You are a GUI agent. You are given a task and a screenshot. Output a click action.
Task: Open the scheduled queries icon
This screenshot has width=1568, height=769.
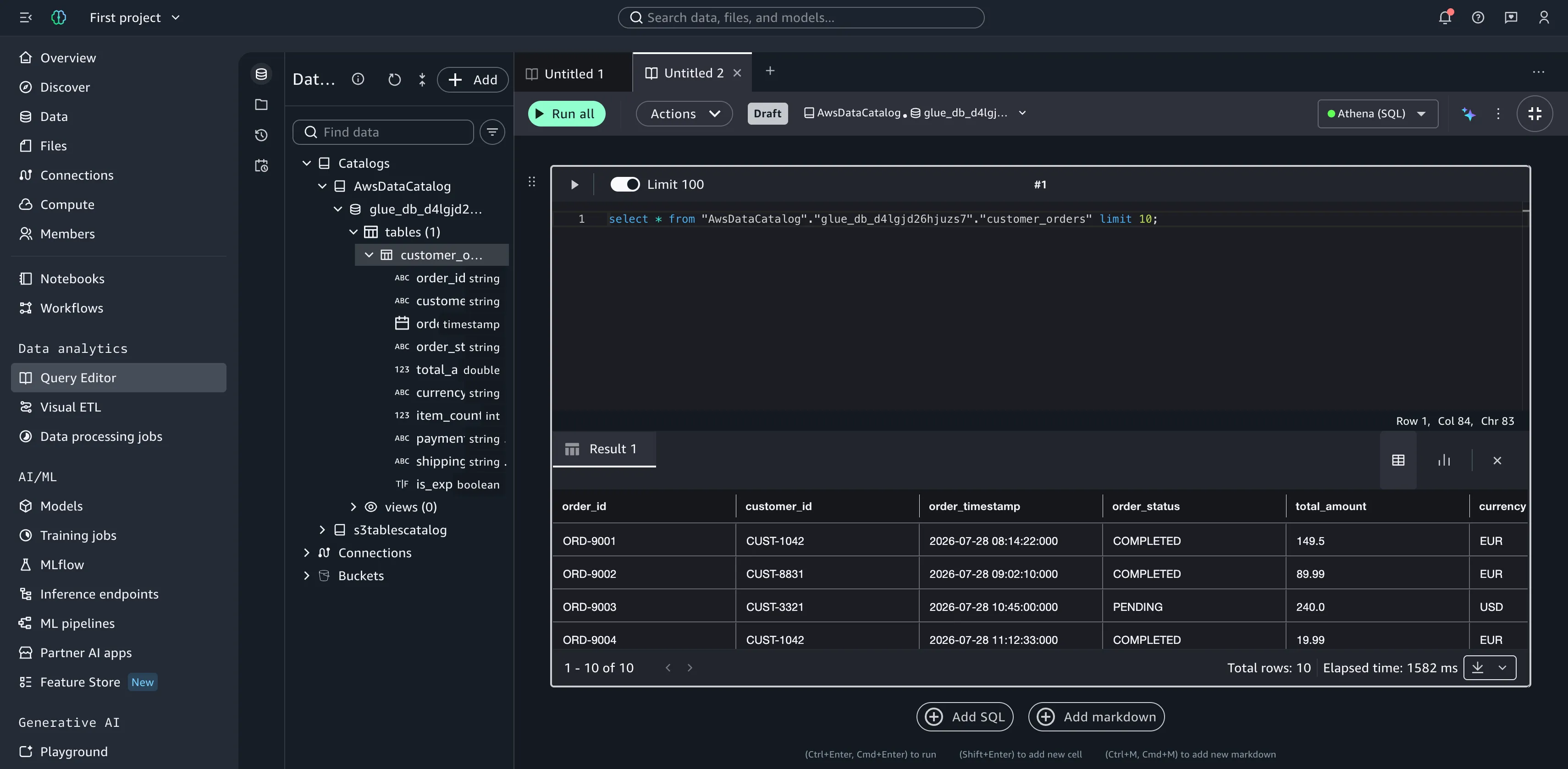(x=261, y=165)
